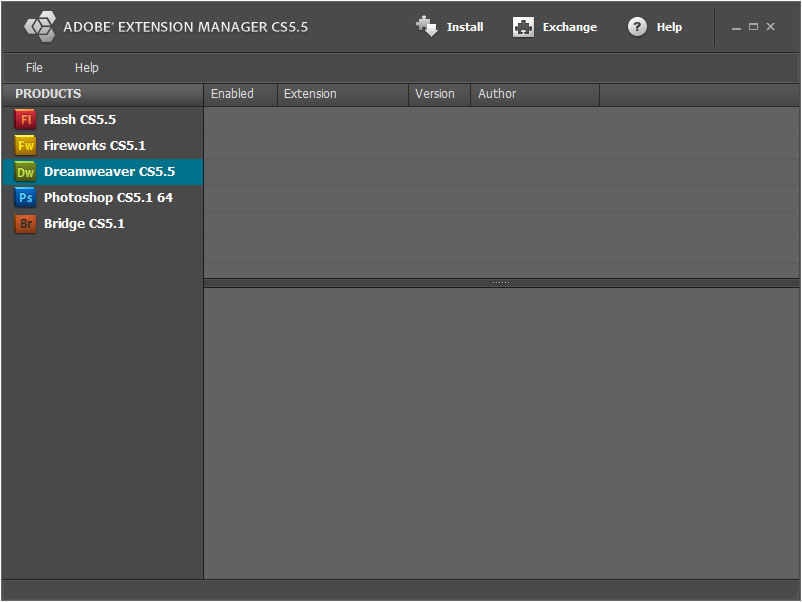Click the Photoshop Ps icon
802x602 pixels.
(24, 197)
